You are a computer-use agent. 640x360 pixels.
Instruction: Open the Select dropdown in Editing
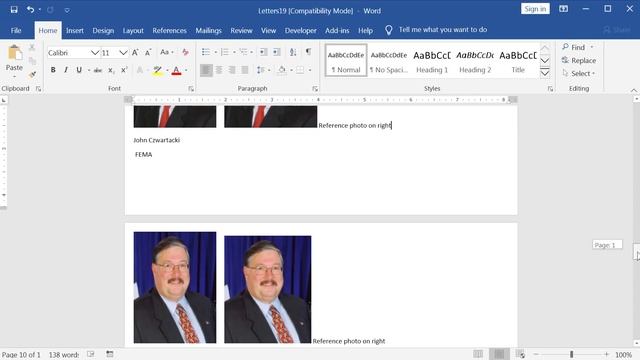(x=579, y=73)
